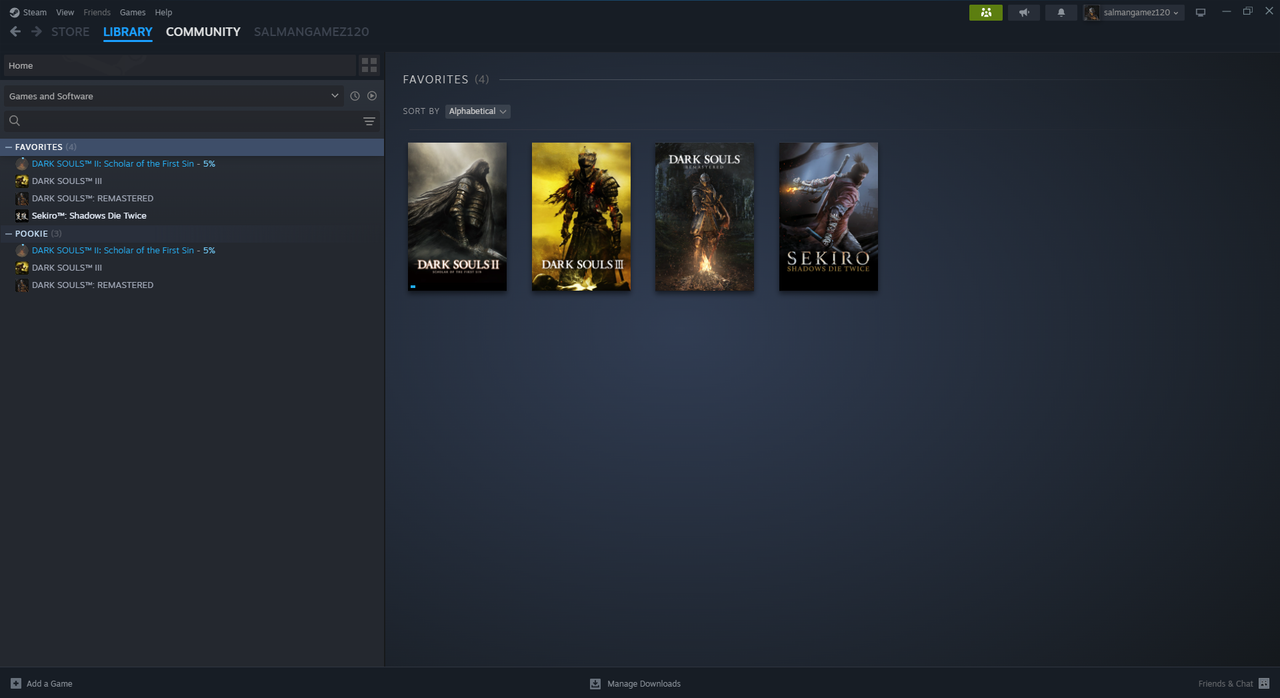Click the FAVORITES heading in main panel
This screenshot has width=1280, height=698.
pos(436,79)
